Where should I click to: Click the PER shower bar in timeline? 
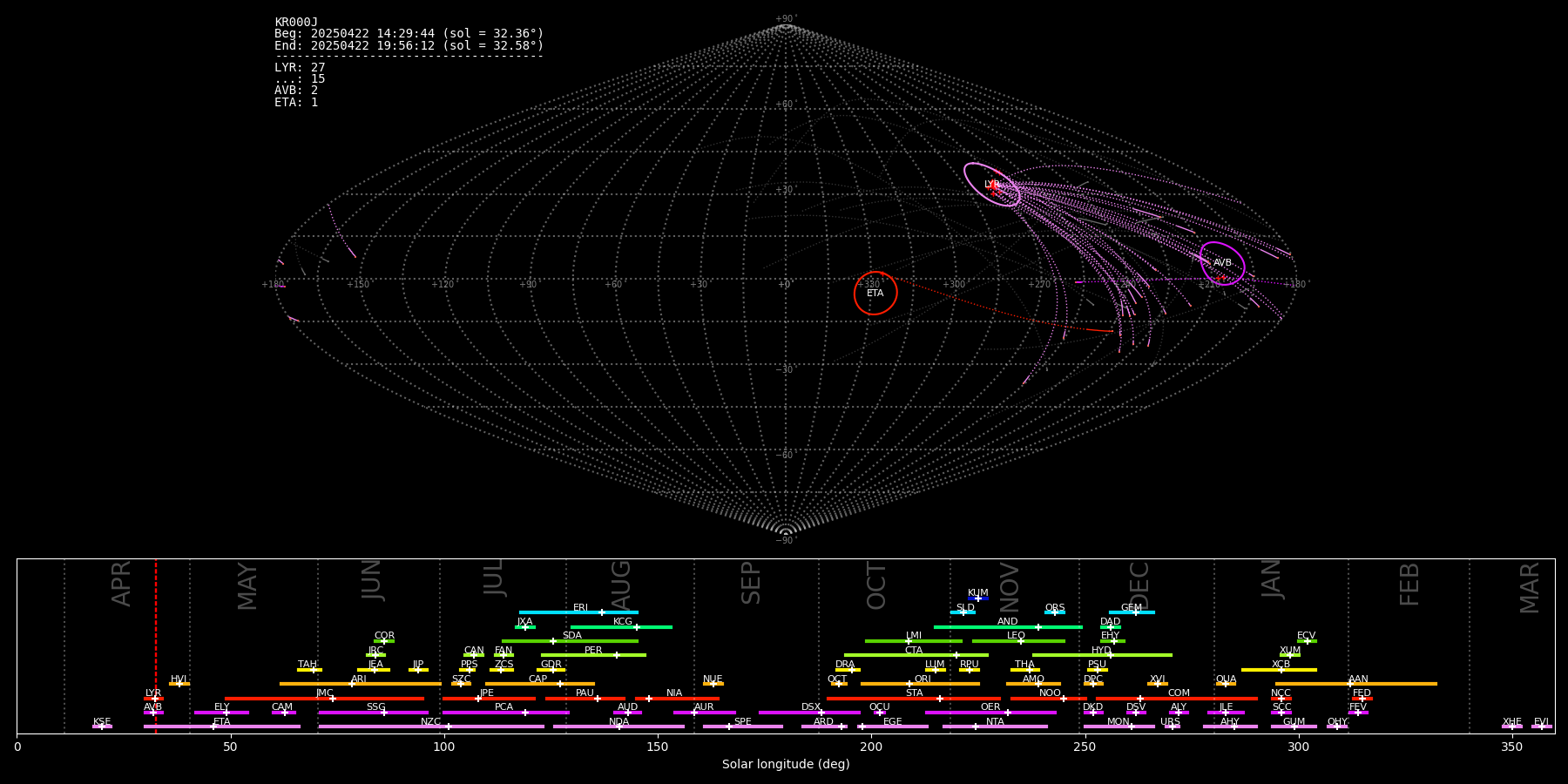593,655
